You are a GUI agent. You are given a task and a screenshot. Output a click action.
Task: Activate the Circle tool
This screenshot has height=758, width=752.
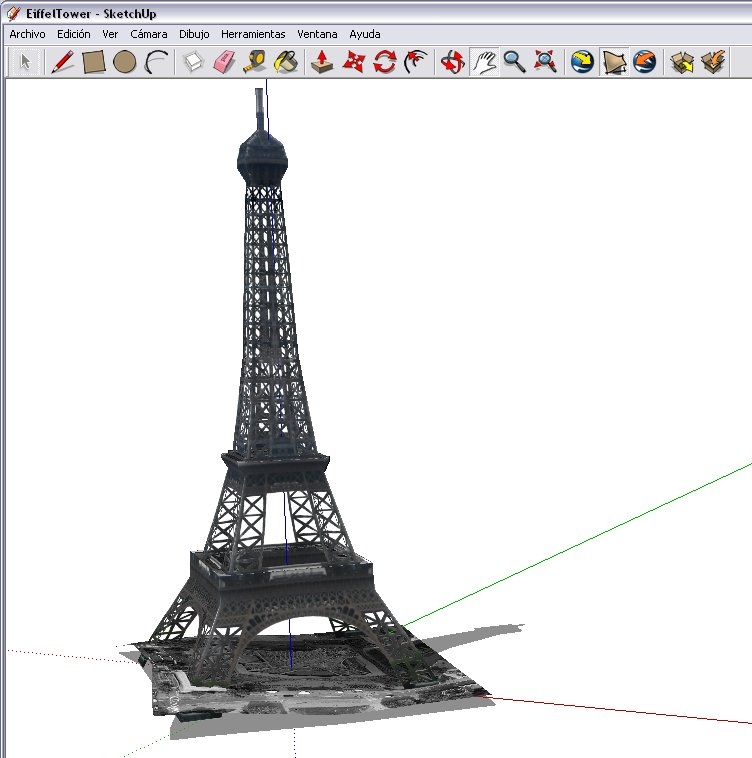(x=124, y=62)
